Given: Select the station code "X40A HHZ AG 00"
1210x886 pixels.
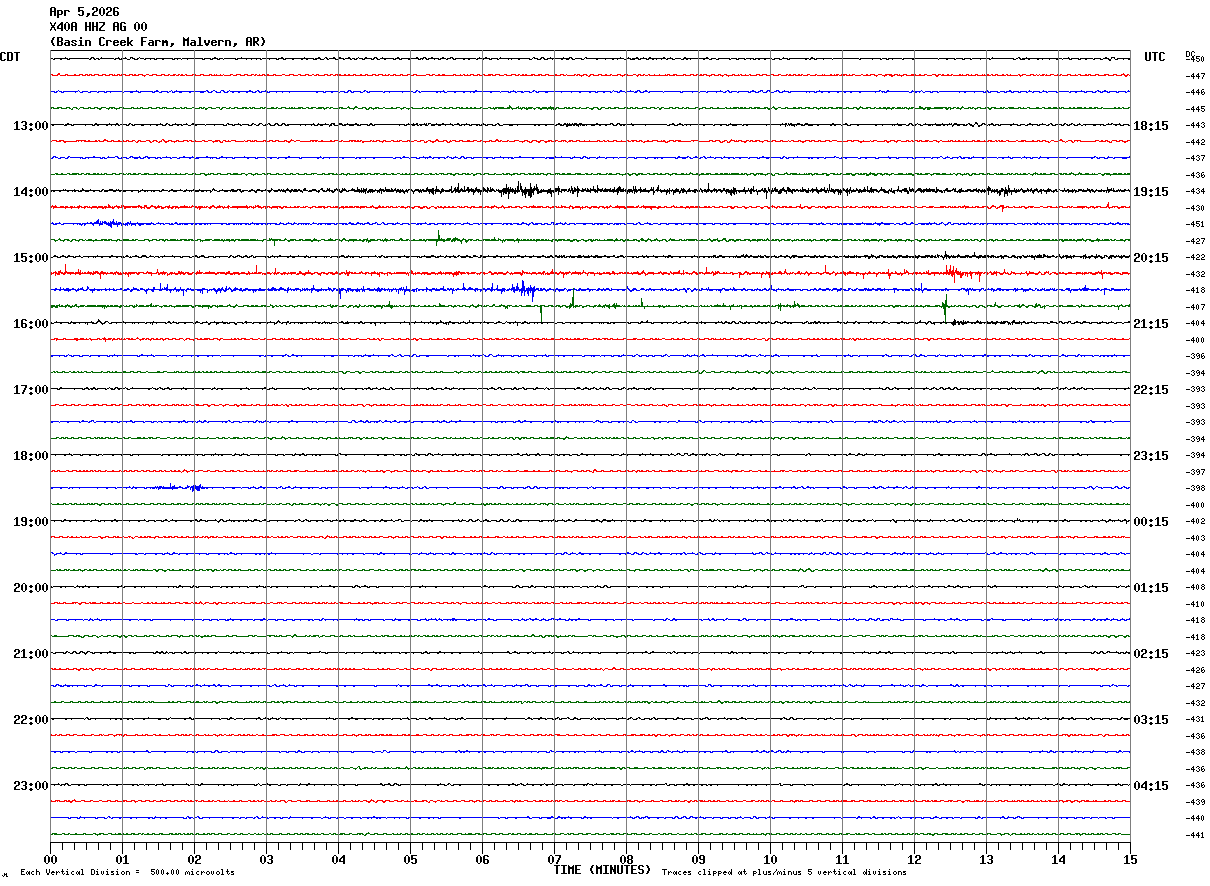Looking at the screenshot, I should (98, 27).
